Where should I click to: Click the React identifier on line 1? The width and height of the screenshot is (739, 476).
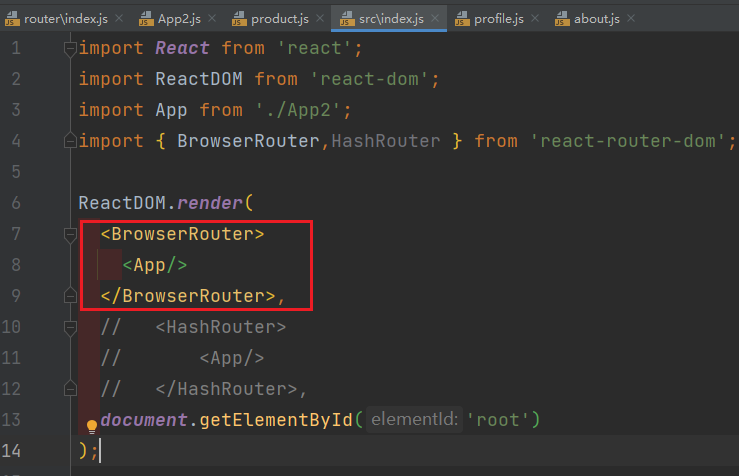(x=182, y=48)
